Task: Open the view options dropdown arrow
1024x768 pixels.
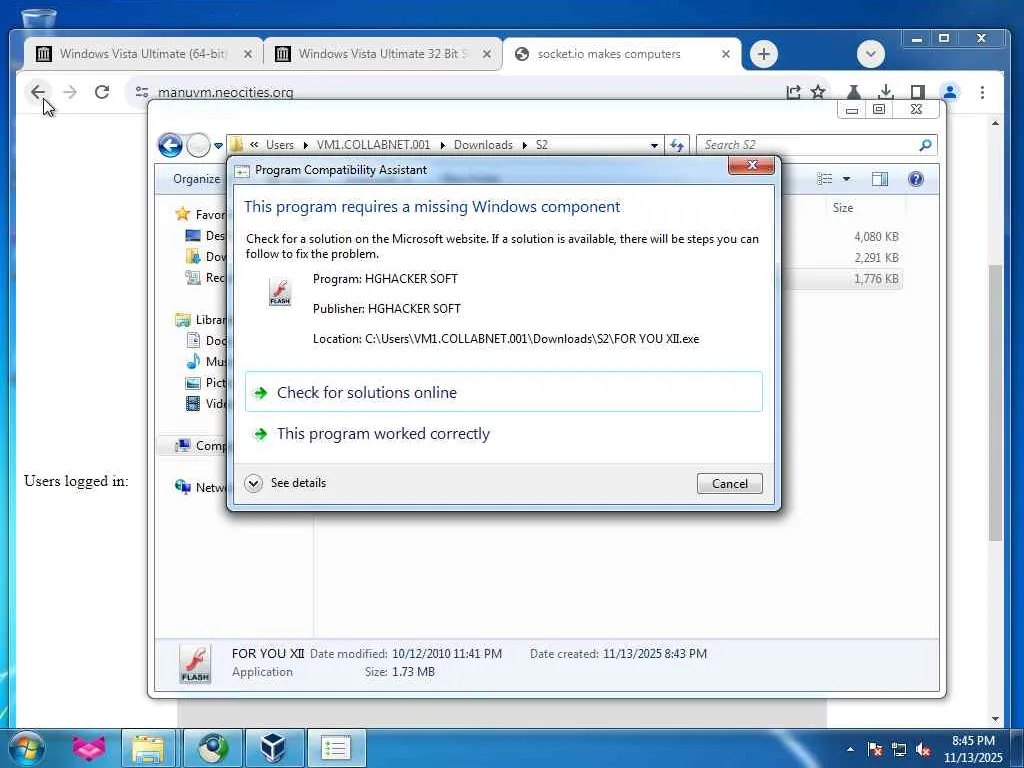Action: pyautogui.click(x=846, y=179)
